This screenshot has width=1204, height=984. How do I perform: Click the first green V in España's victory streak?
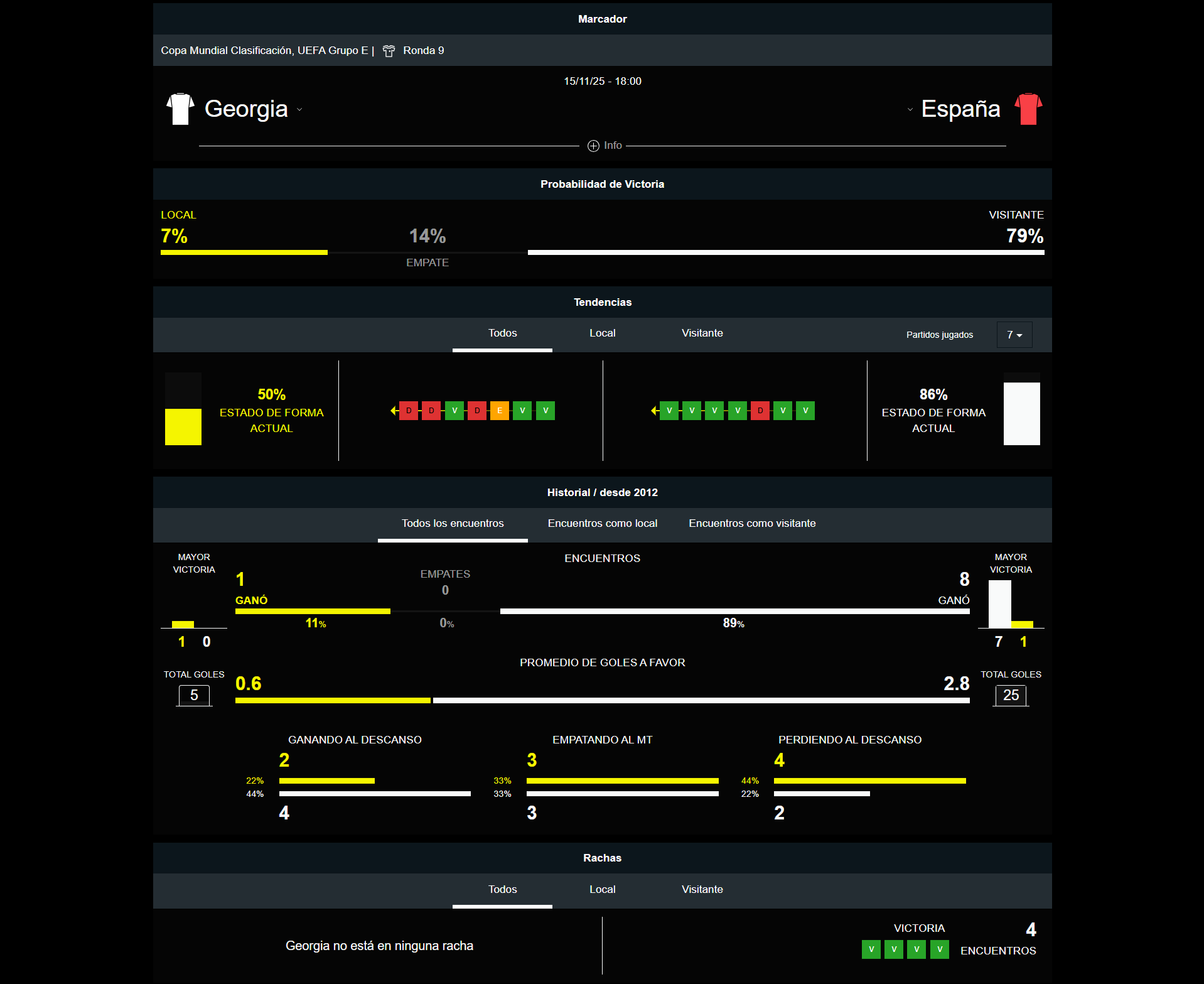[x=871, y=949]
